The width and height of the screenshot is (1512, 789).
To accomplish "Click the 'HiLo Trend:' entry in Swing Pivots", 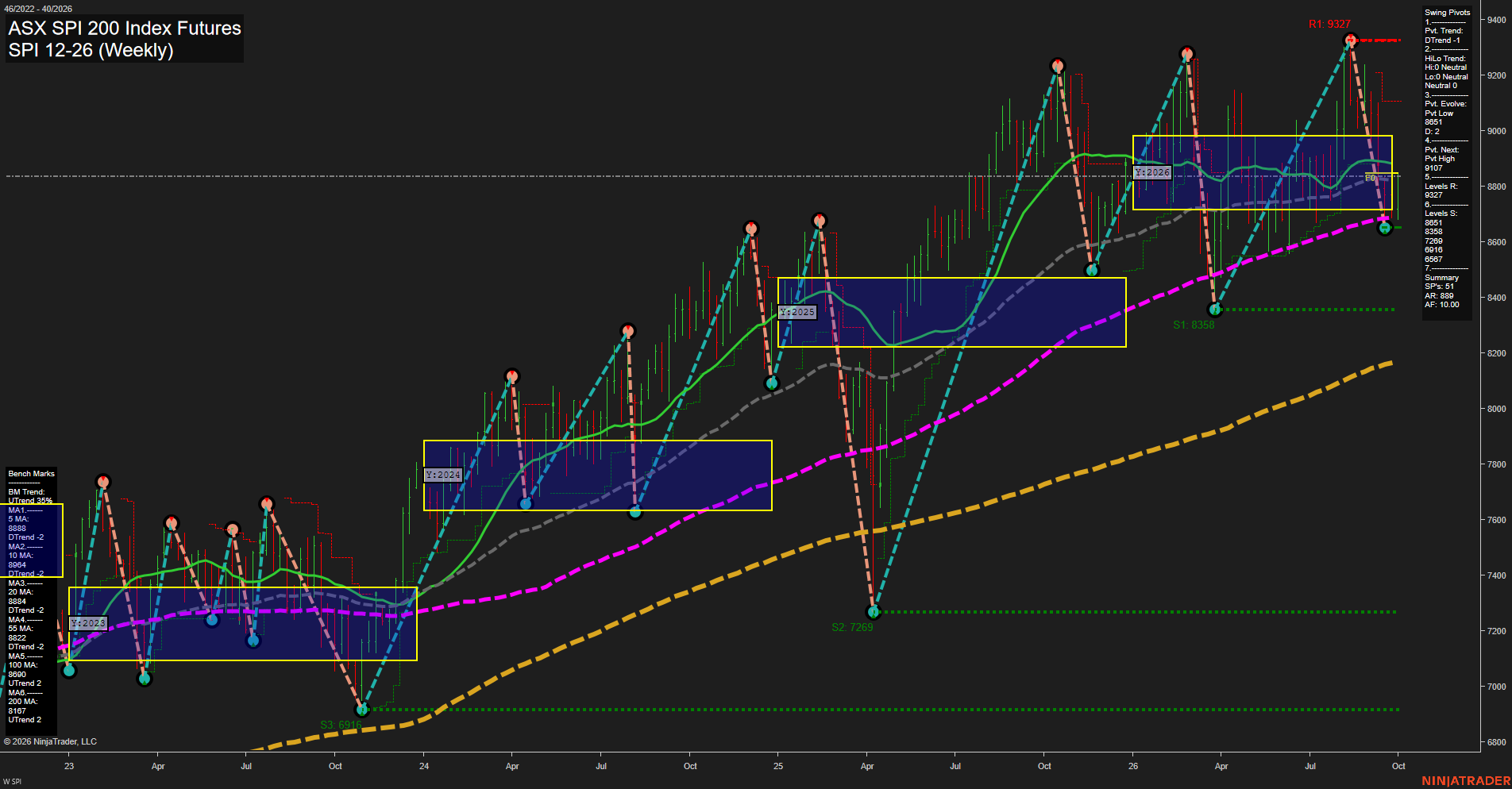I will (x=1445, y=59).
